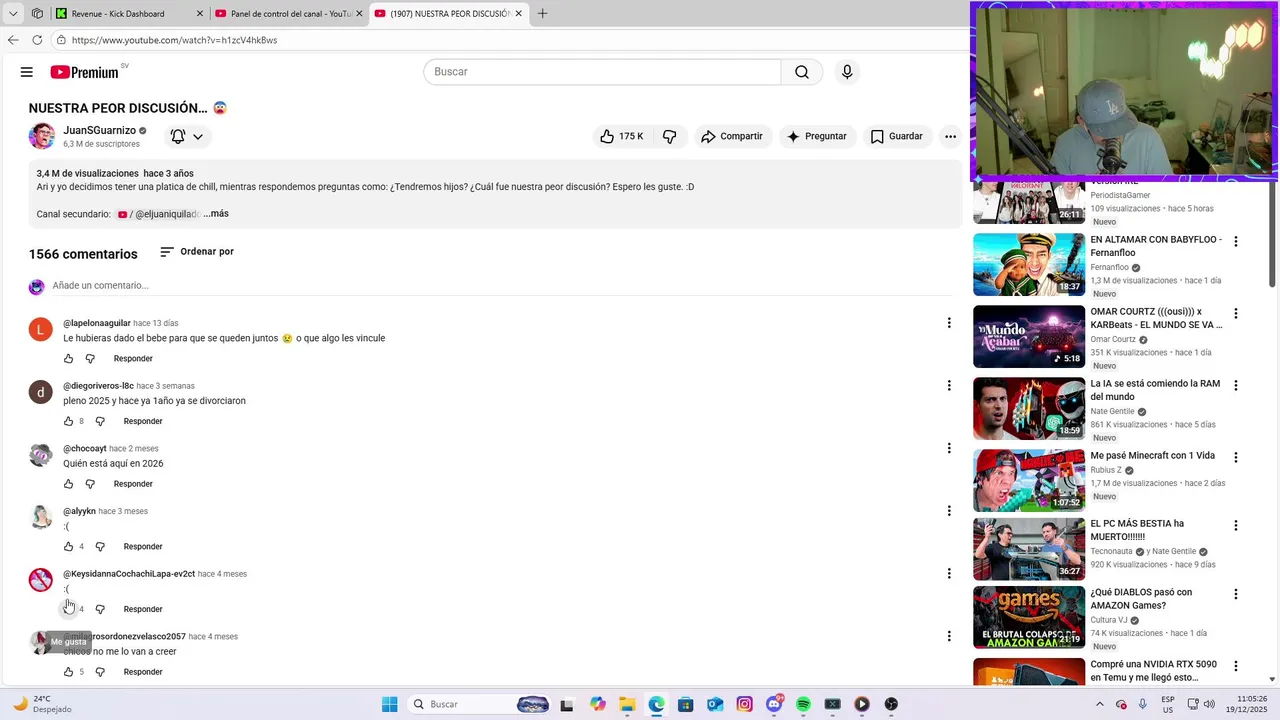The width and height of the screenshot is (1280, 720).
Task: Select the NUESTRA PEOR DISCUSIÓN browser tab
Action: 448,14
